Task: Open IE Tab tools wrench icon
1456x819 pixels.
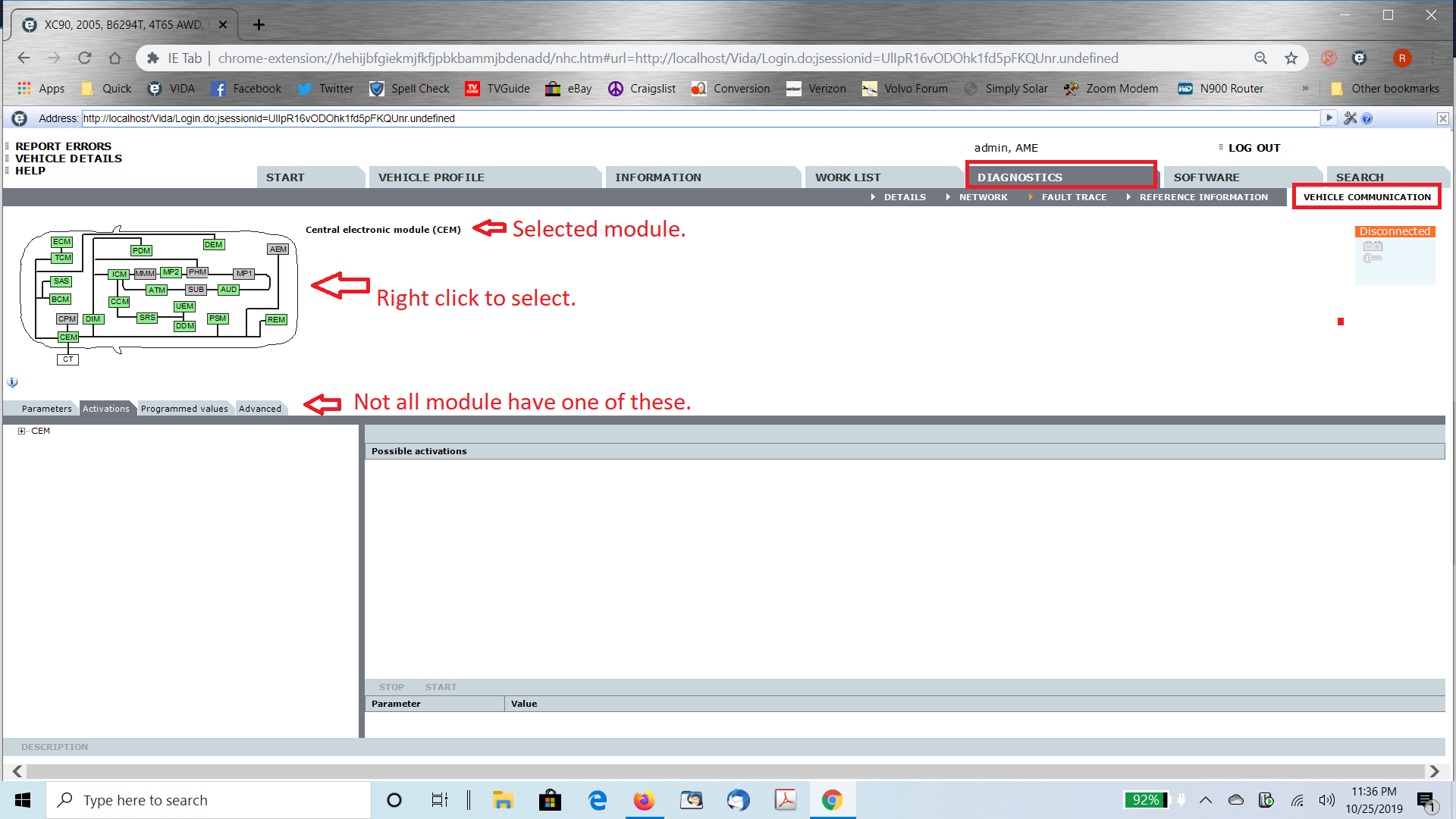Action: [1350, 118]
